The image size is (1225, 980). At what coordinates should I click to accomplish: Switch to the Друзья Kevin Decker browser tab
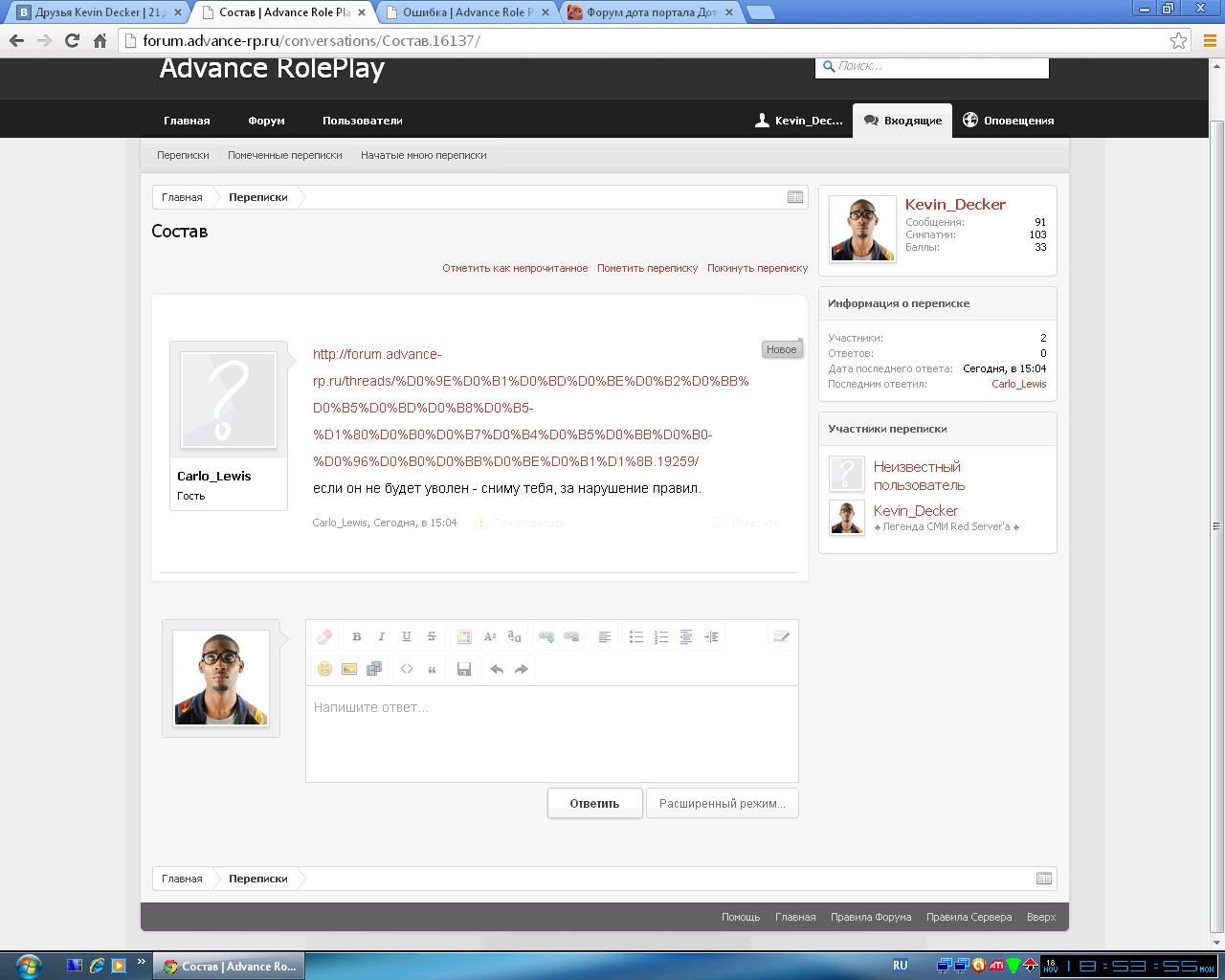point(100,12)
